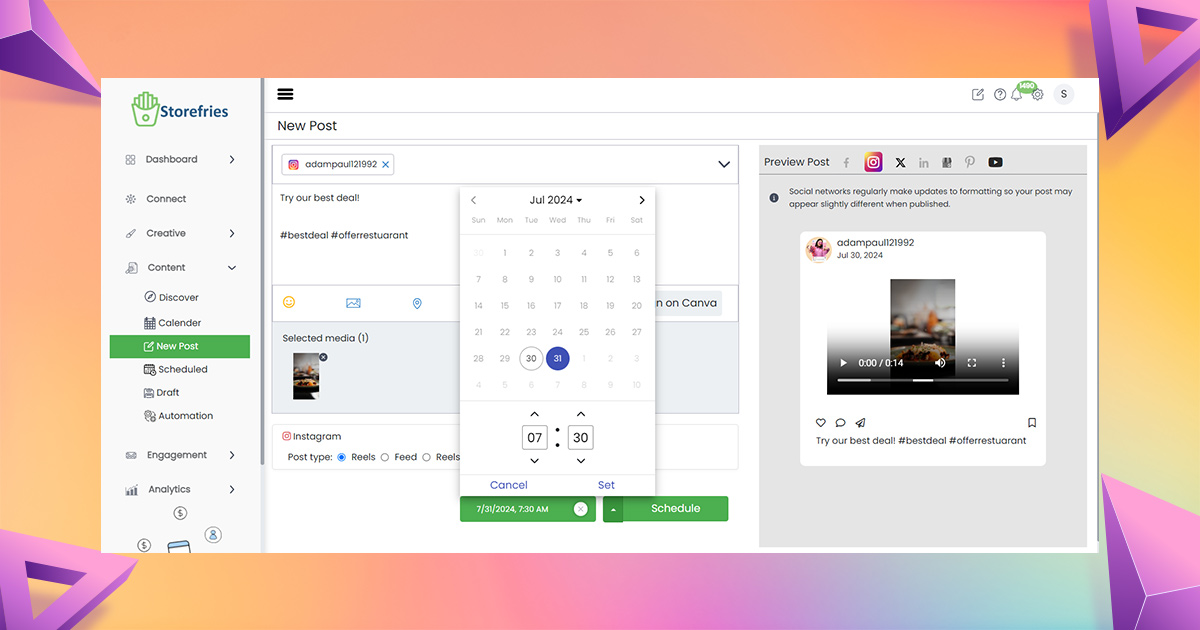The image size is (1200, 630).
Task: Enter fullscreen on preview video
Action: (x=972, y=363)
